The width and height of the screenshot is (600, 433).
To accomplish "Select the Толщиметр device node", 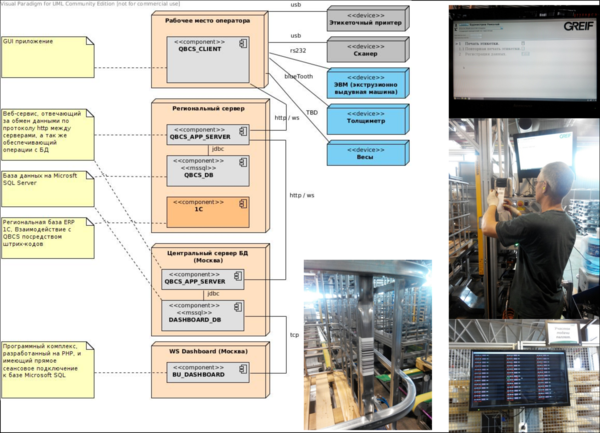I will 366,121.
